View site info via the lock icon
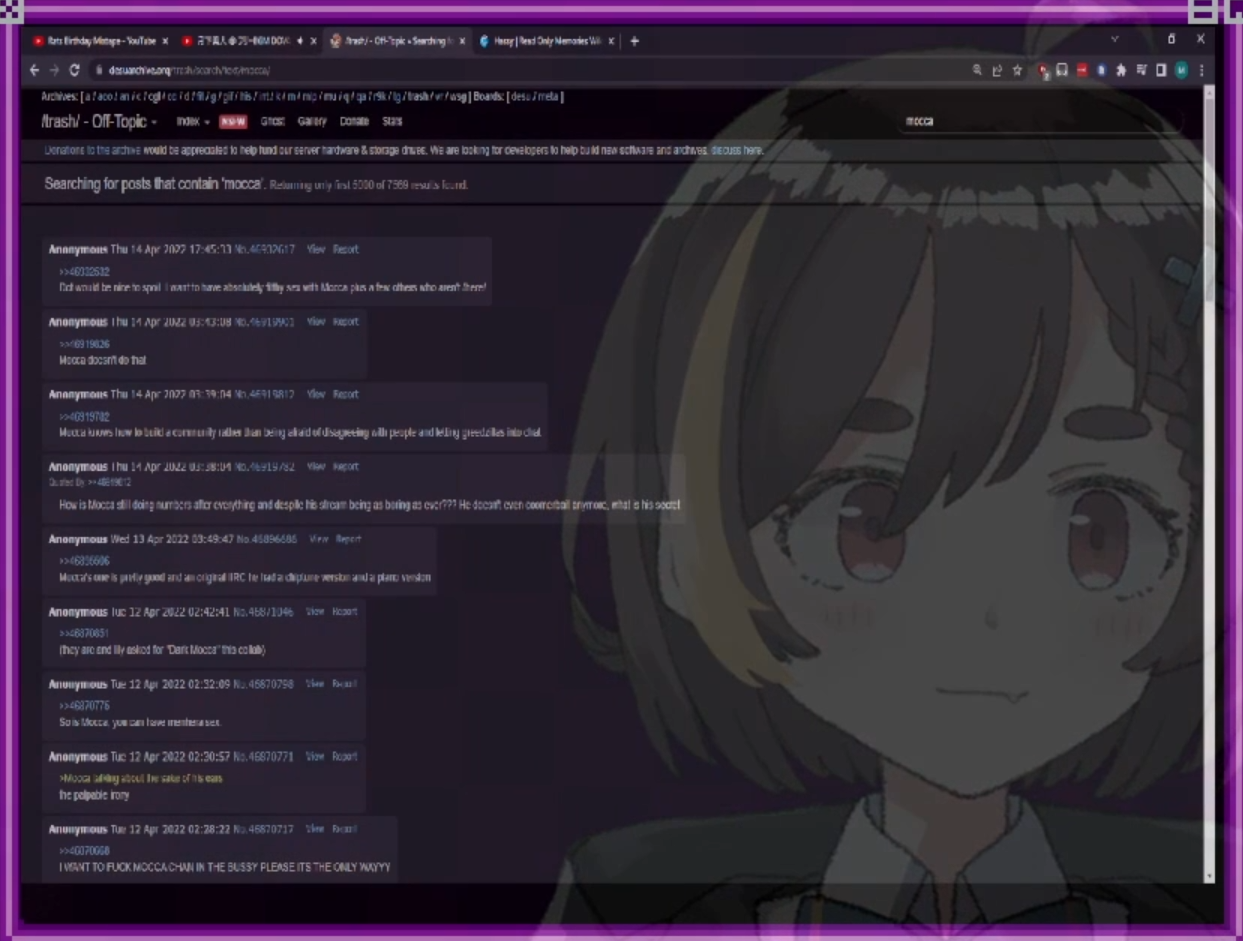1243x941 pixels. pyautogui.click(x=100, y=71)
